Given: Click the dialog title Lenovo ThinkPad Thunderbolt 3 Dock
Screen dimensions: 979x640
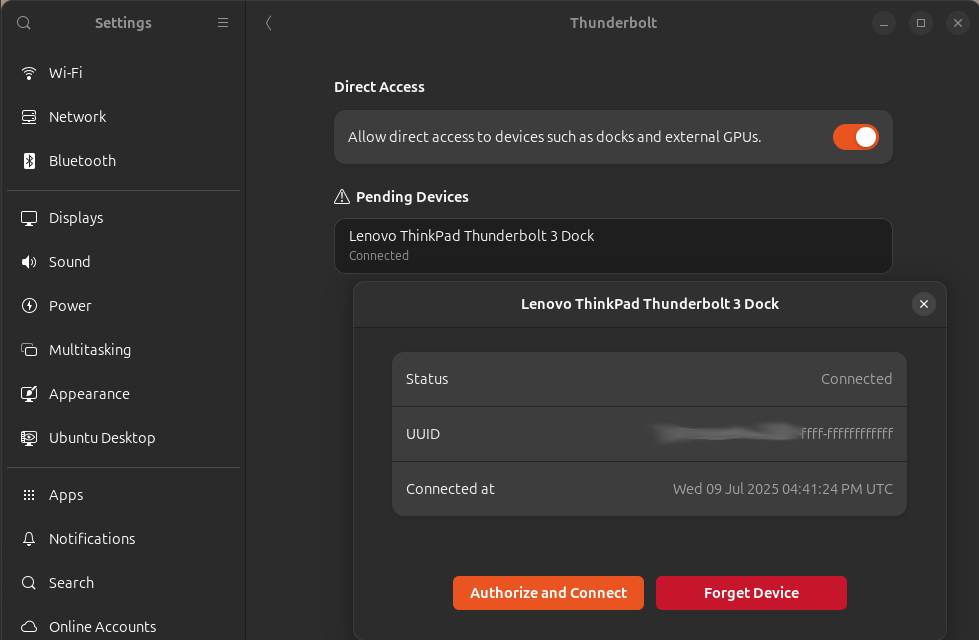Looking at the screenshot, I should pyautogui.click(x=649, y=304).
